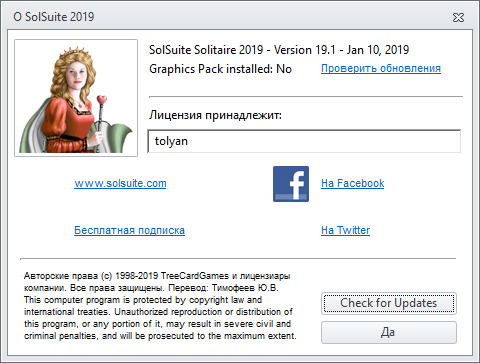Open the 'На Facebook' link

352,183
